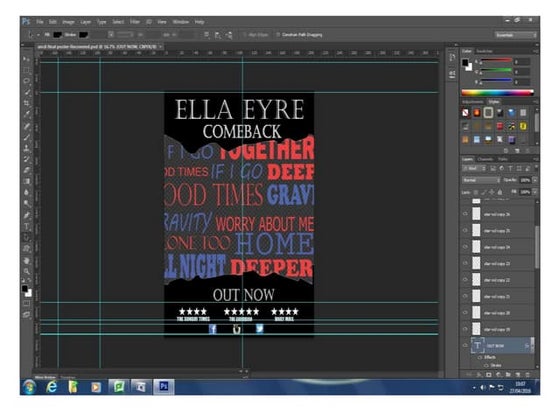Click the Windows Start button
The height and width of the screenshot is (420, 560).
point(30,387)
